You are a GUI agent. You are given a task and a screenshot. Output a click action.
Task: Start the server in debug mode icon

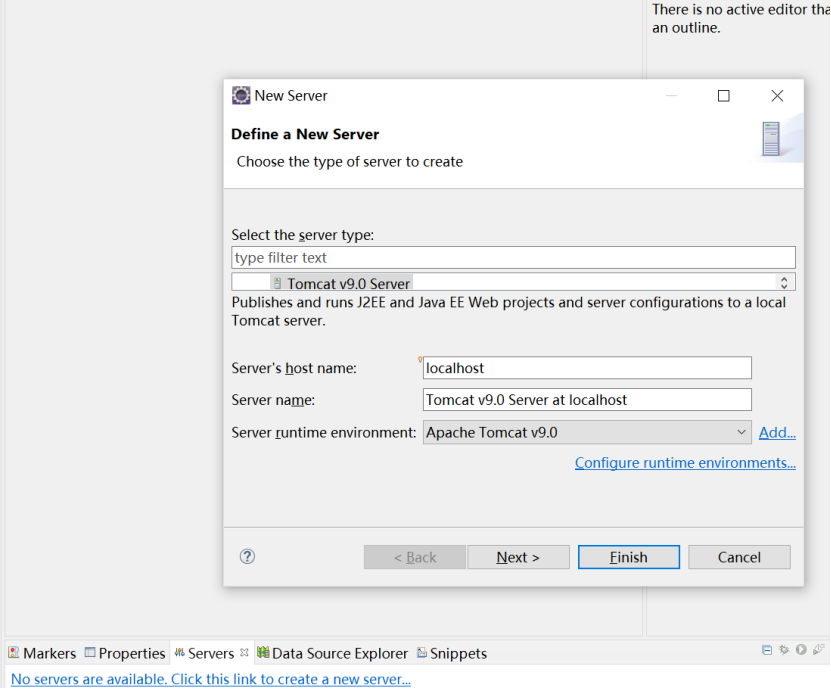784,650
